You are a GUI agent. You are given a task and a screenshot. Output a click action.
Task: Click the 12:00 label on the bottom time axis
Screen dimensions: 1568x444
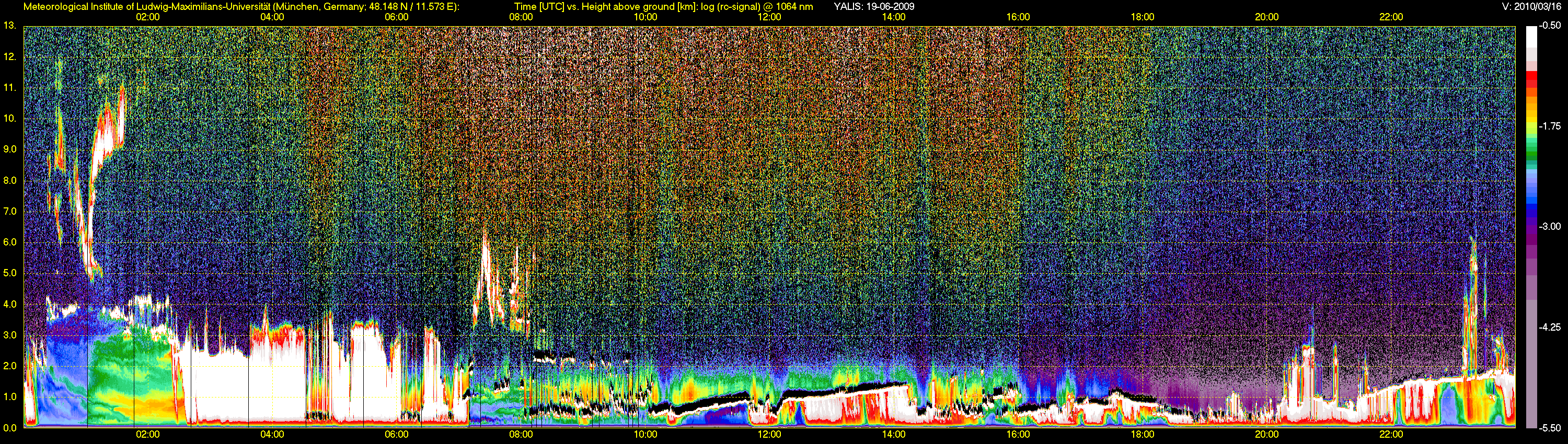(769, 434)
